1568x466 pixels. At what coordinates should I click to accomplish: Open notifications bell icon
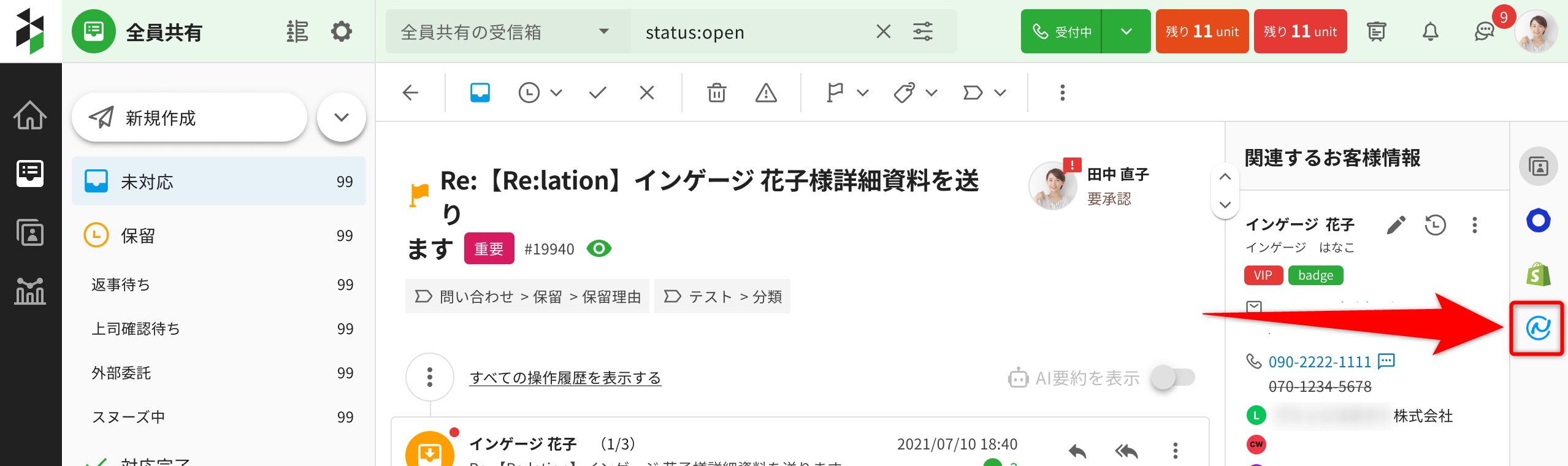1430,31
